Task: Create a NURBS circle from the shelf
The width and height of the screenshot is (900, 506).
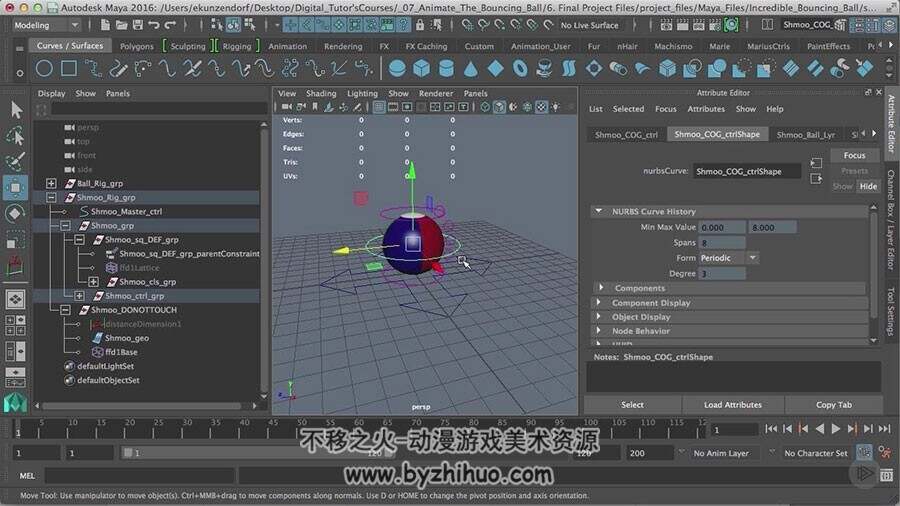Action: [x=44, y=68]
